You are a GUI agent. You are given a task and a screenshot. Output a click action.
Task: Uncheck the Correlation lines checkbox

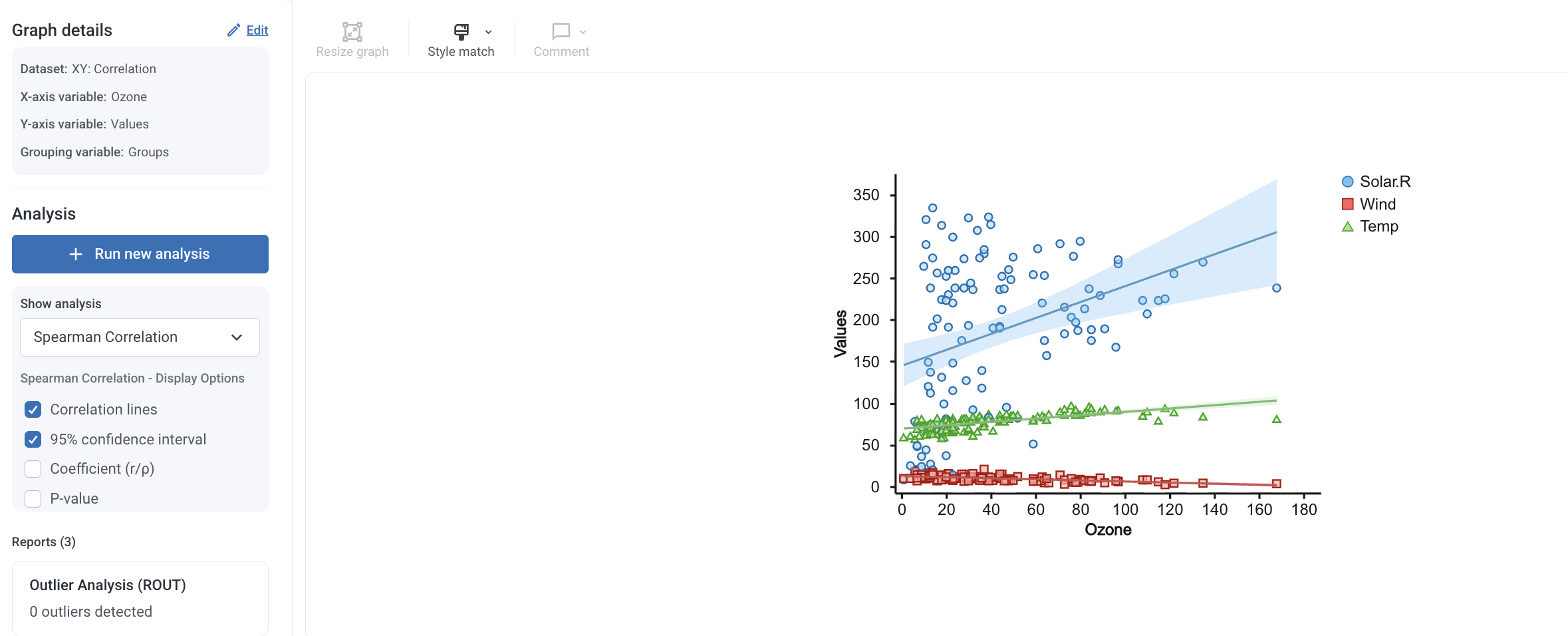[x=33, y=409]
